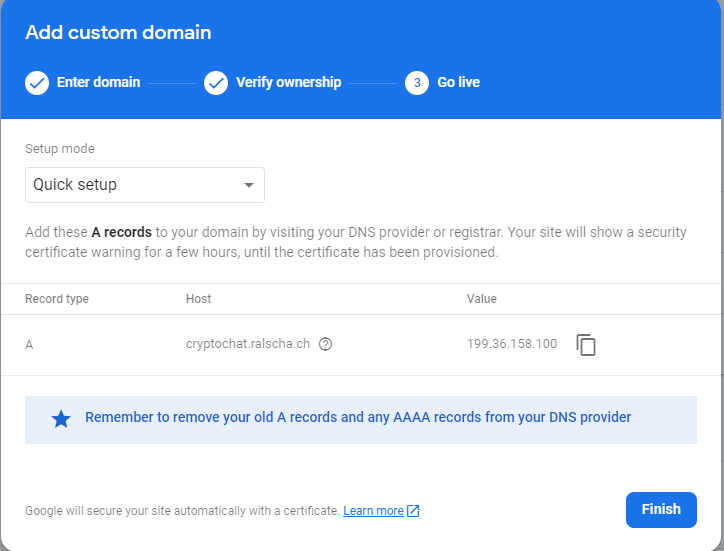This screenshot has width=724, height=551.
Task: Click the Host column header
Action: (199, 299)
